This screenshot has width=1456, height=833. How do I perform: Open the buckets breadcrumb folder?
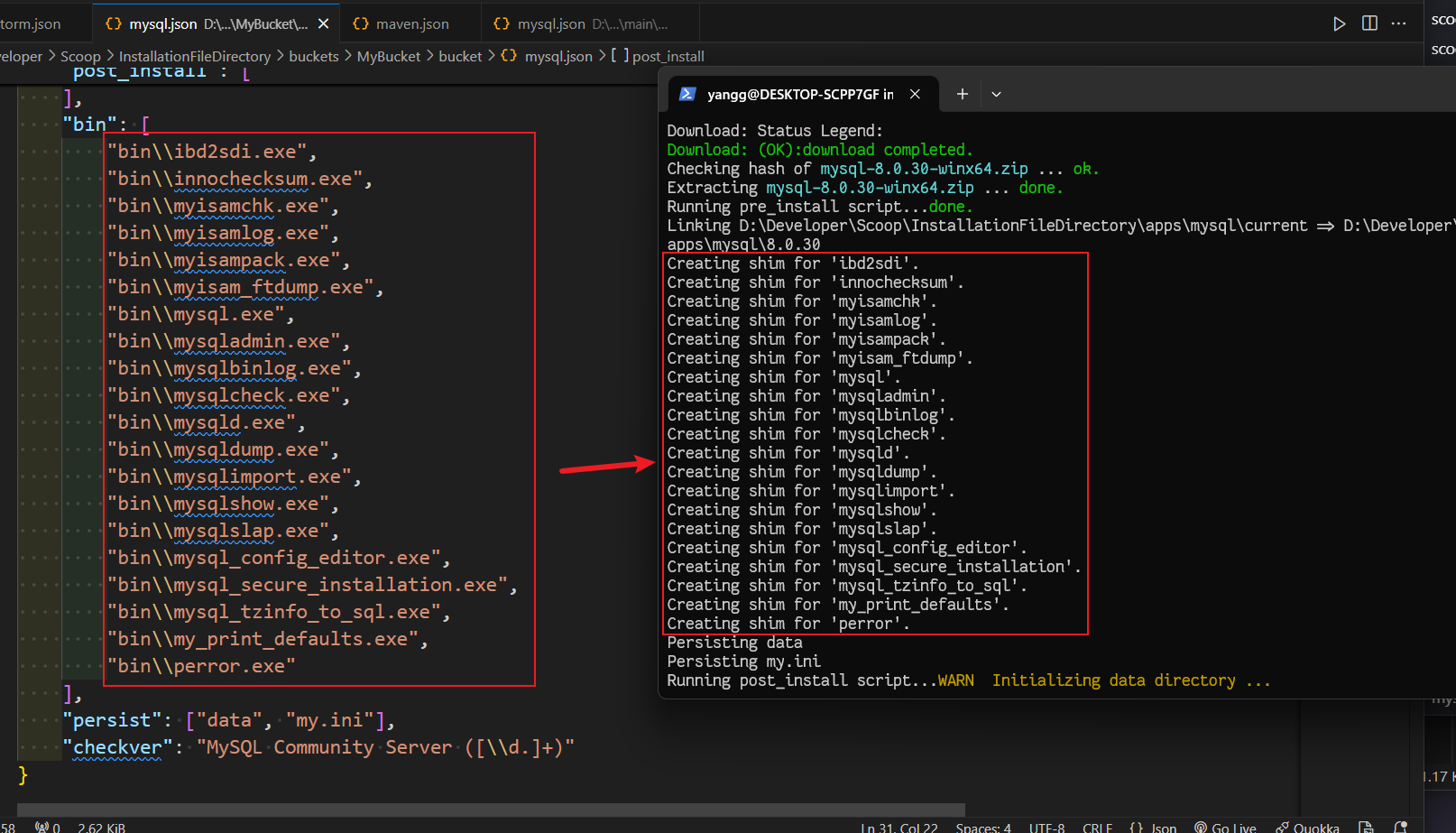click(314, 56)
